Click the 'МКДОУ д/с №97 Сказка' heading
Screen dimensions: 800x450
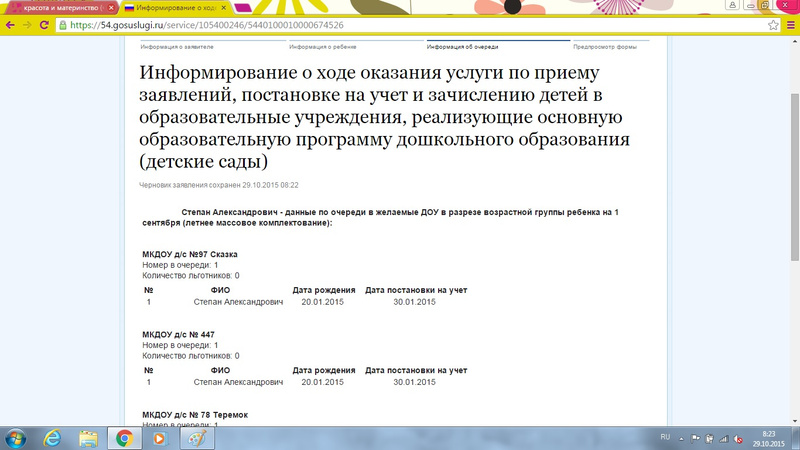(x=190, y=254)
